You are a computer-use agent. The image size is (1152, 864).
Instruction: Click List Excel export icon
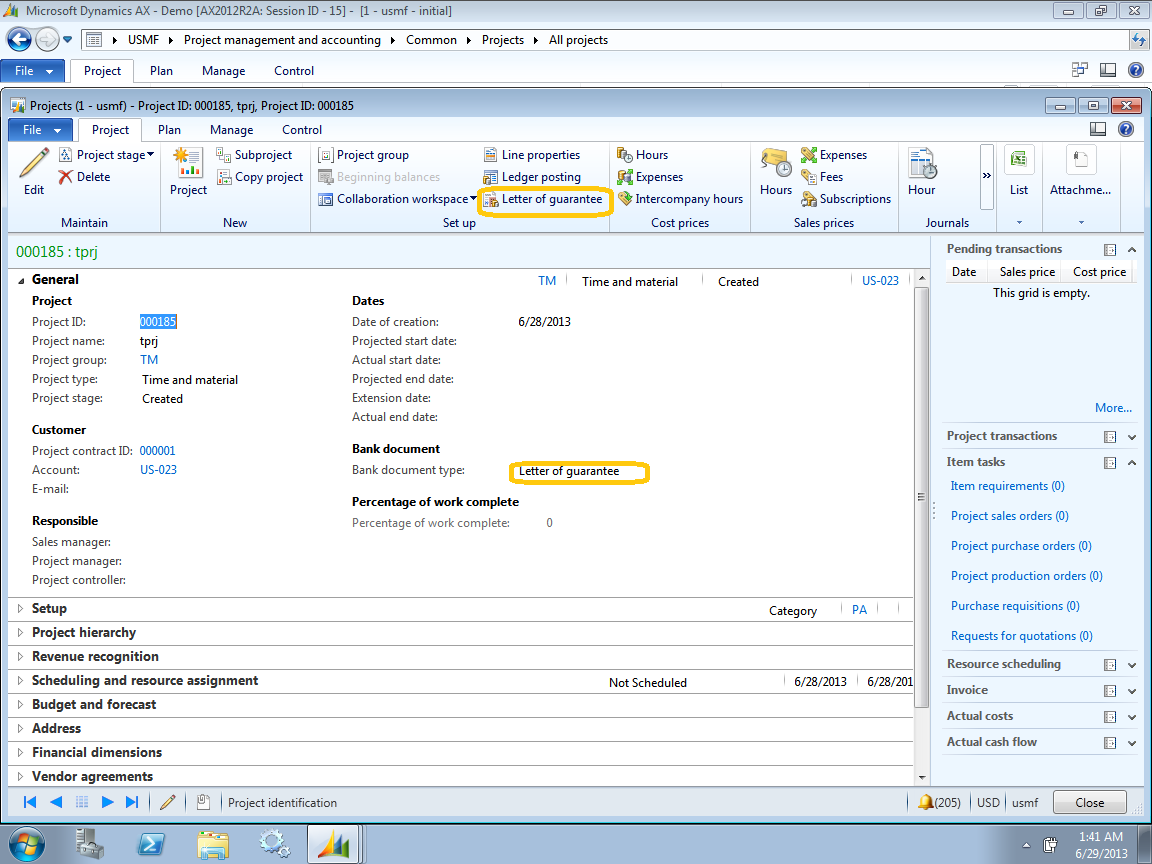click(x=1019, y=159)
